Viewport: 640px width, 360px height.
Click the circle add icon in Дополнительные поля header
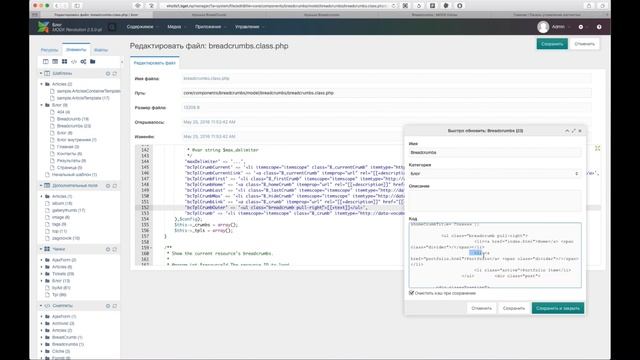coord(108,186)
